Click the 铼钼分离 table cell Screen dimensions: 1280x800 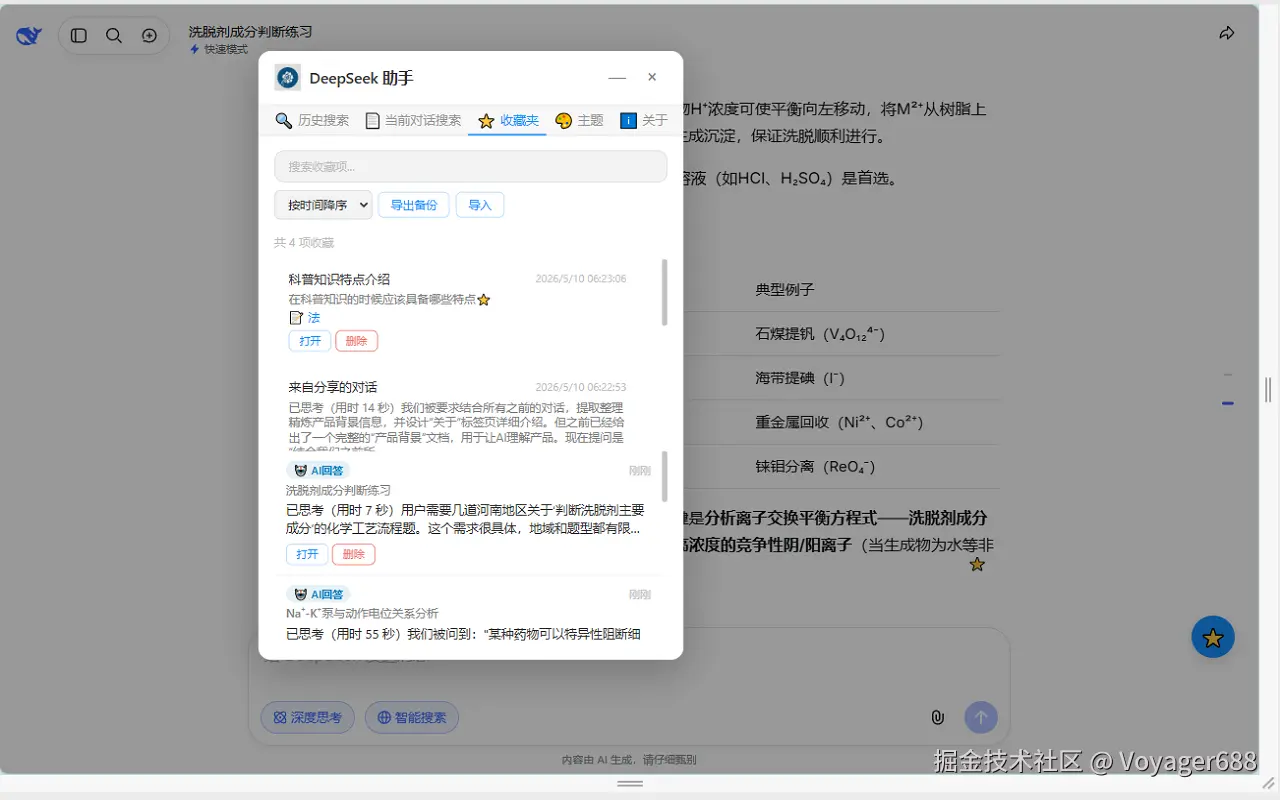(815, 466)
